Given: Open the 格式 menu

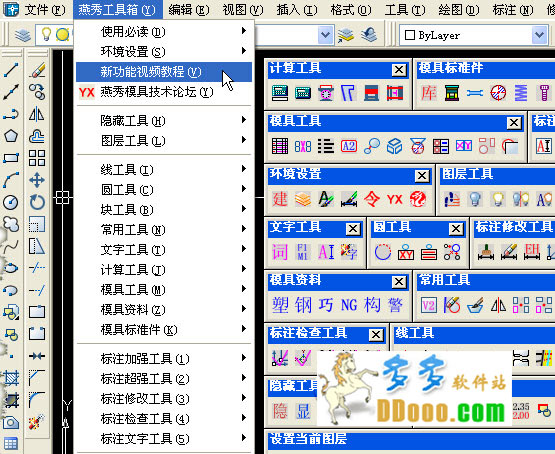Looking at the screenshot, I should click(x=351, y=10).
